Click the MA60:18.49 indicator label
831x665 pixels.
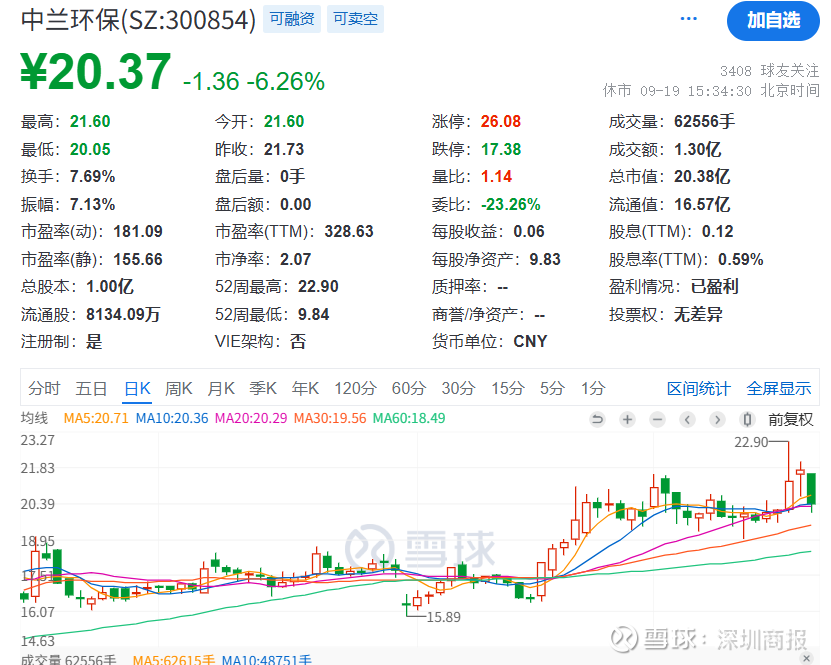click(x=409, y=418)
